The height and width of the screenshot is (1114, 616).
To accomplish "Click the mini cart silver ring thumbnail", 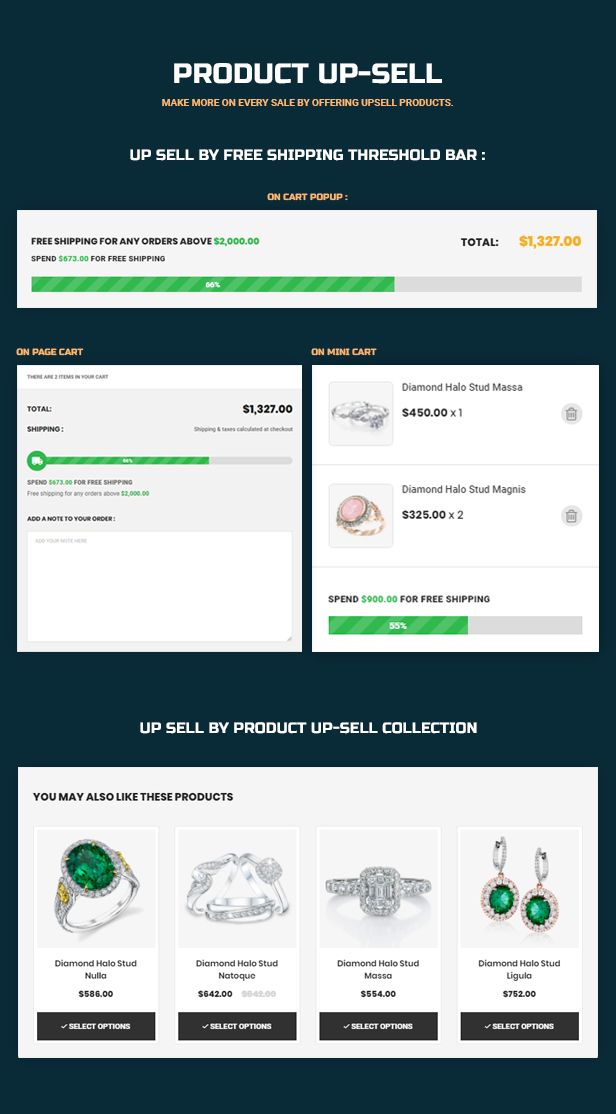I will 361,413.
